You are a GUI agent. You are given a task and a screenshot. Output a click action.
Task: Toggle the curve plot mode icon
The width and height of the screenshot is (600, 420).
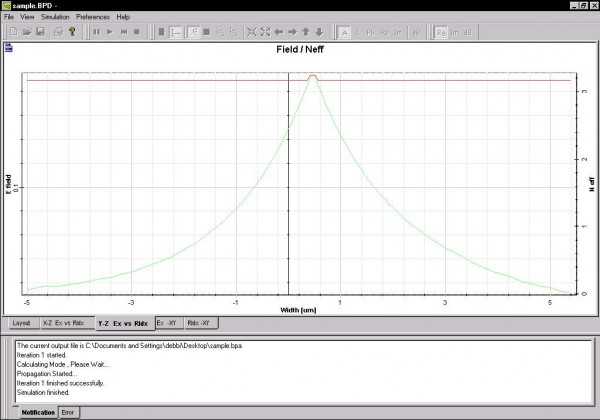[194, 32]
